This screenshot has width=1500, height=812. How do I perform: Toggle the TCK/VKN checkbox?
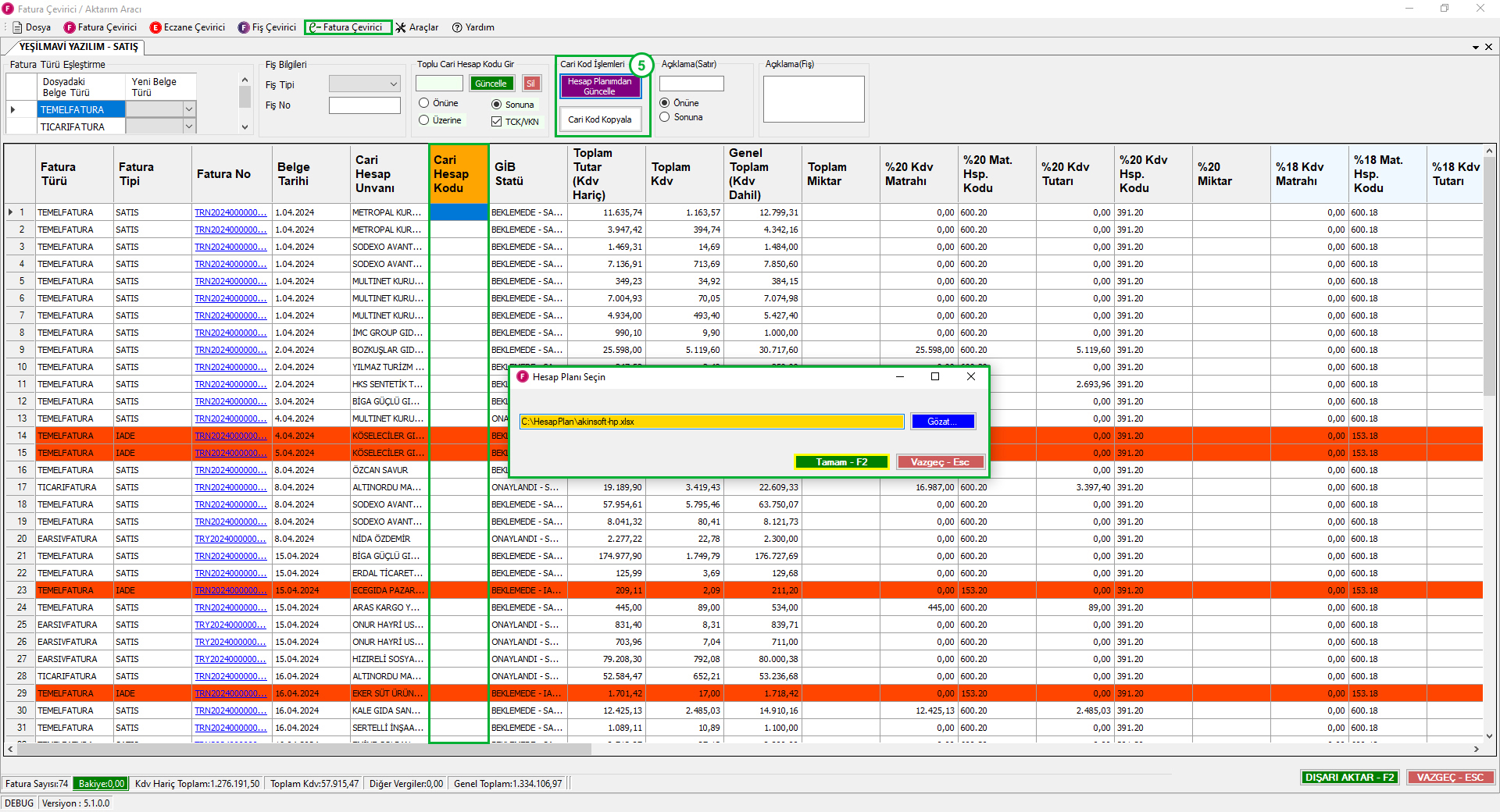496,122
